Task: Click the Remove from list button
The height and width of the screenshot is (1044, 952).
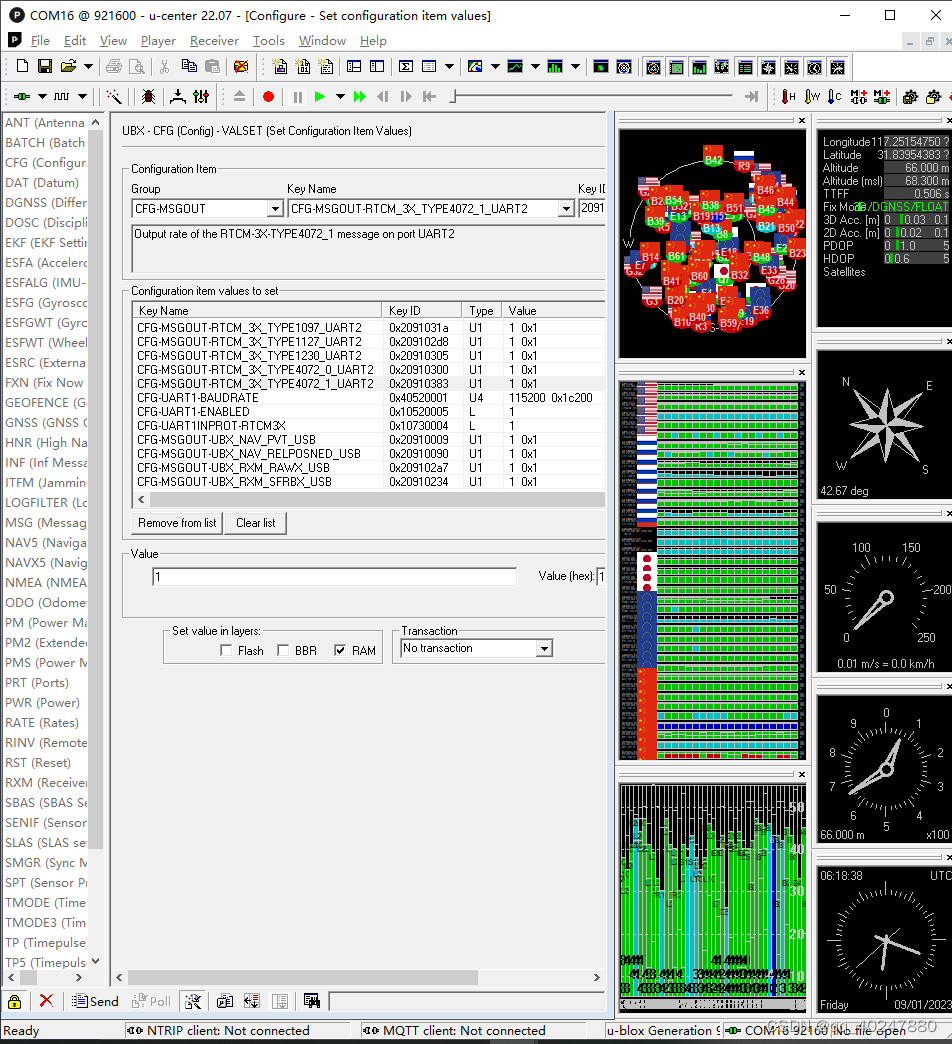Action: click(x=177, y=523)
